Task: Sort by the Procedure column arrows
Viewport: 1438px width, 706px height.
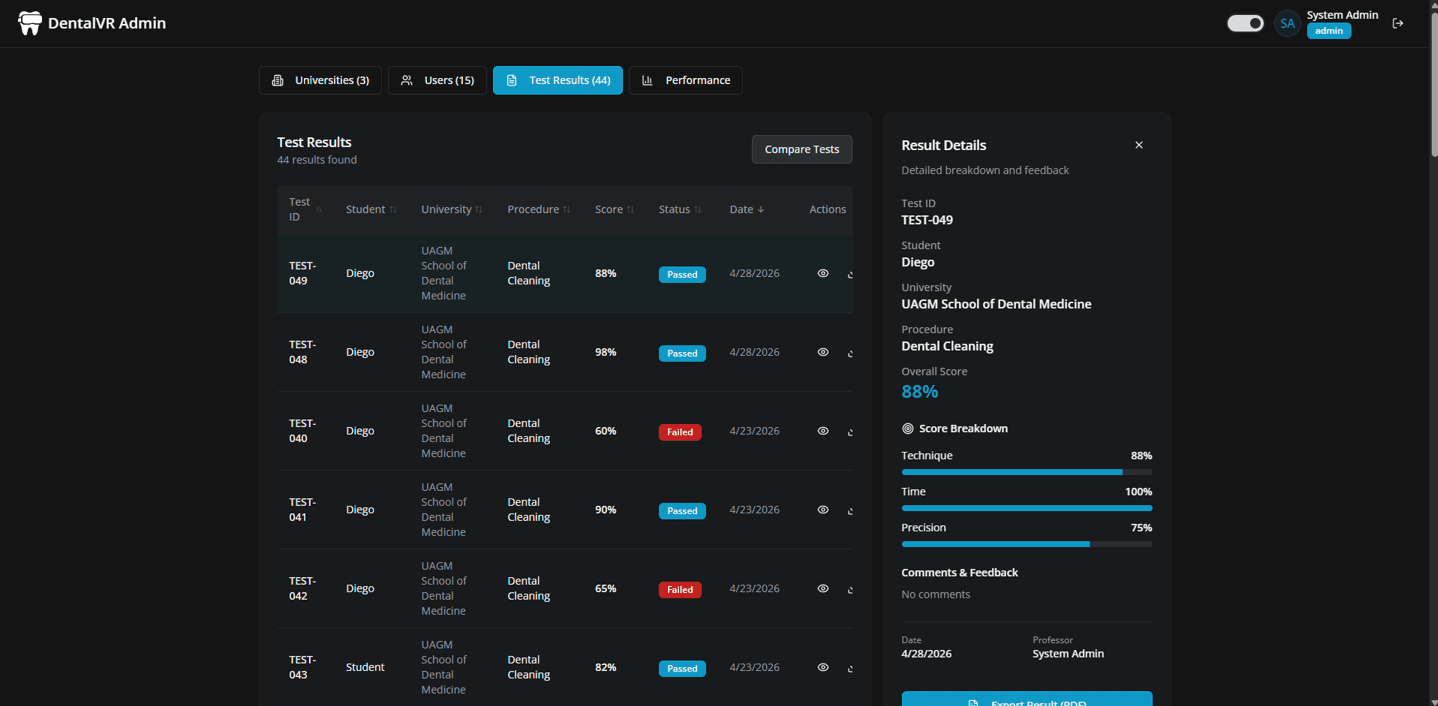Action: pos(567,210)
